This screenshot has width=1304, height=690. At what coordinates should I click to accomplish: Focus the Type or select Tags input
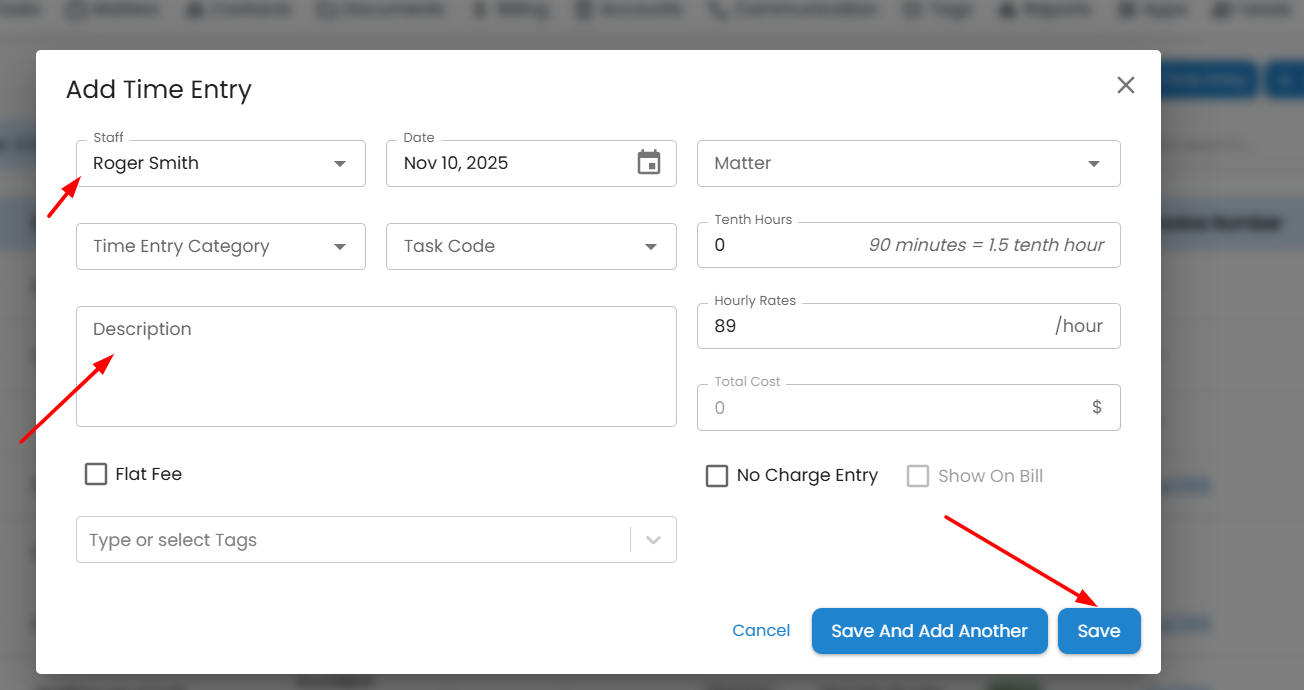click(350, 540)
